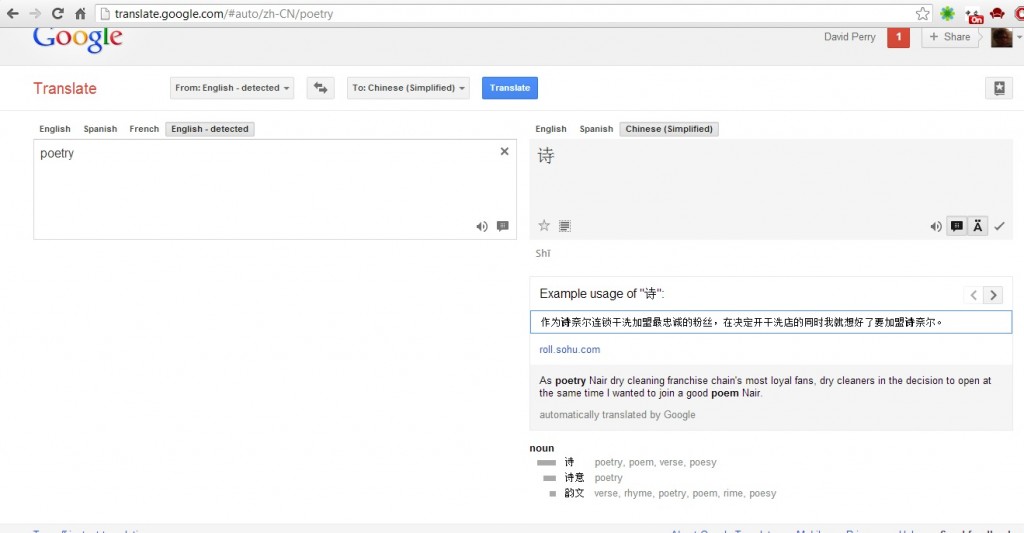Star the translation to save it
This screenshot has height=533, width=1024.
coord(544,226)
